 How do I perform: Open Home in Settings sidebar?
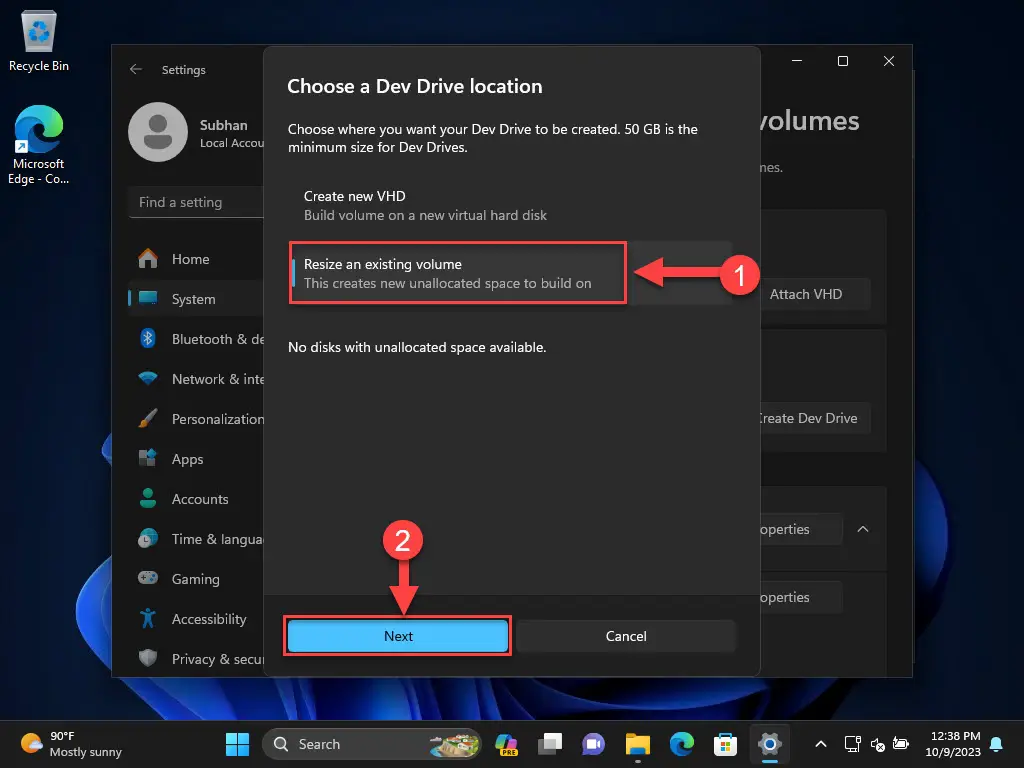(197, 259)
